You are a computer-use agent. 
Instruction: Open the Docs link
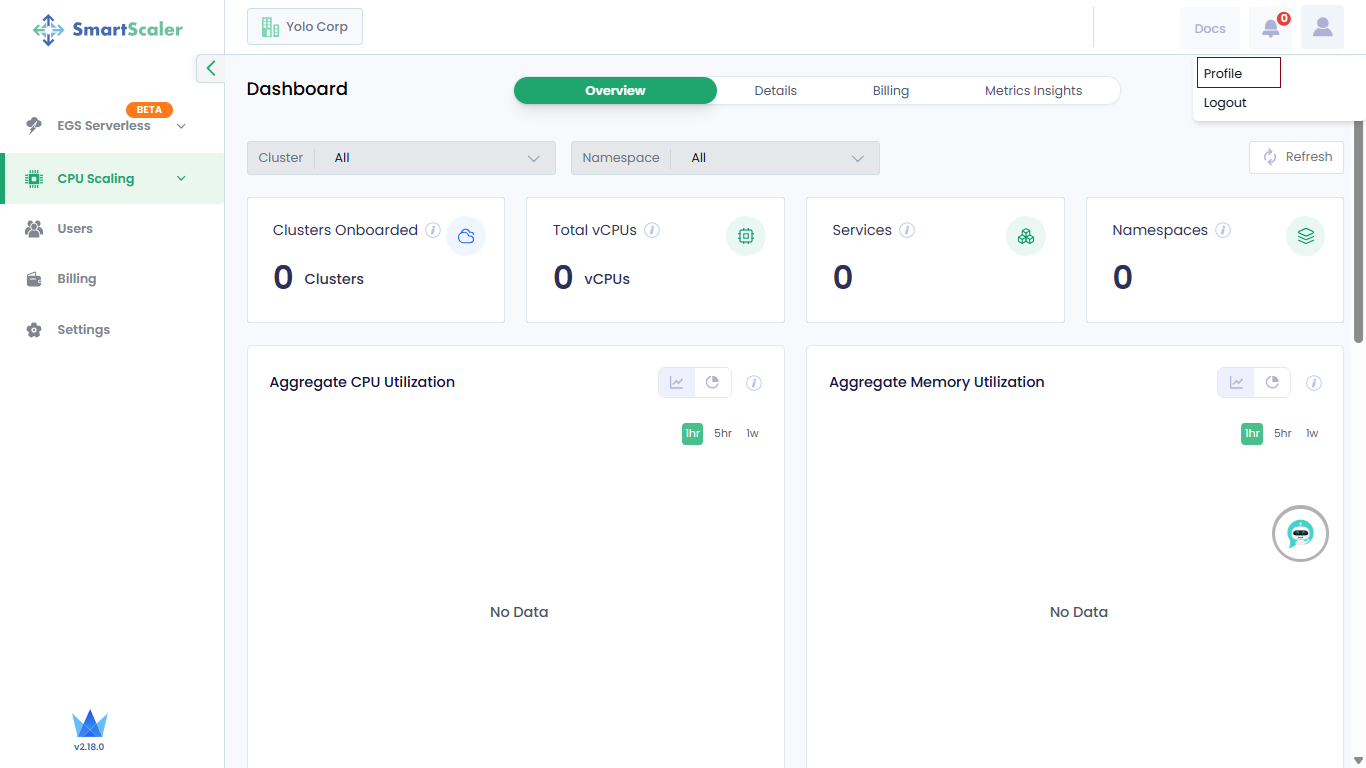point(1209,29)
